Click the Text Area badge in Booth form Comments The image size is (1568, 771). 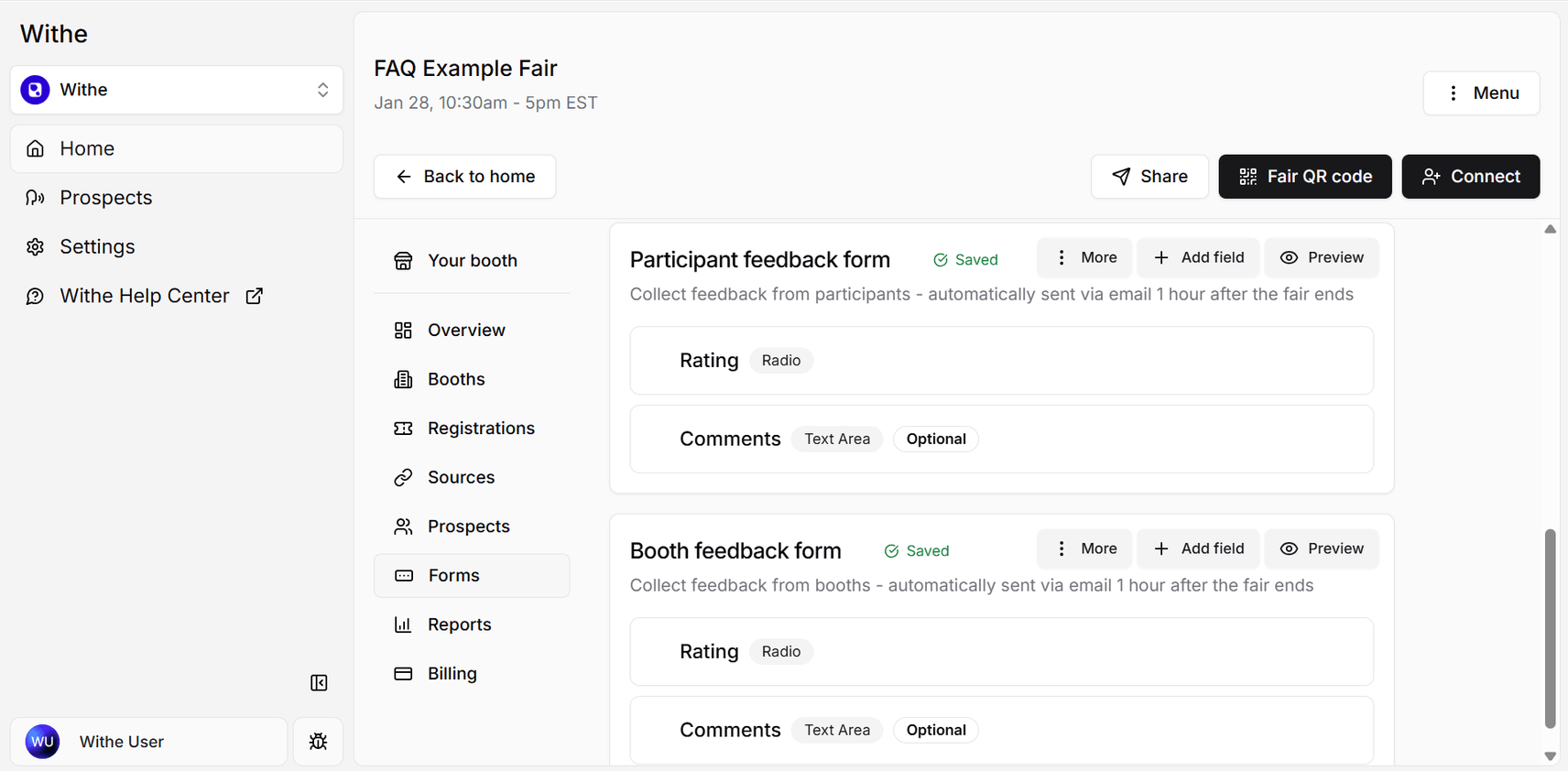click(837, 731)
